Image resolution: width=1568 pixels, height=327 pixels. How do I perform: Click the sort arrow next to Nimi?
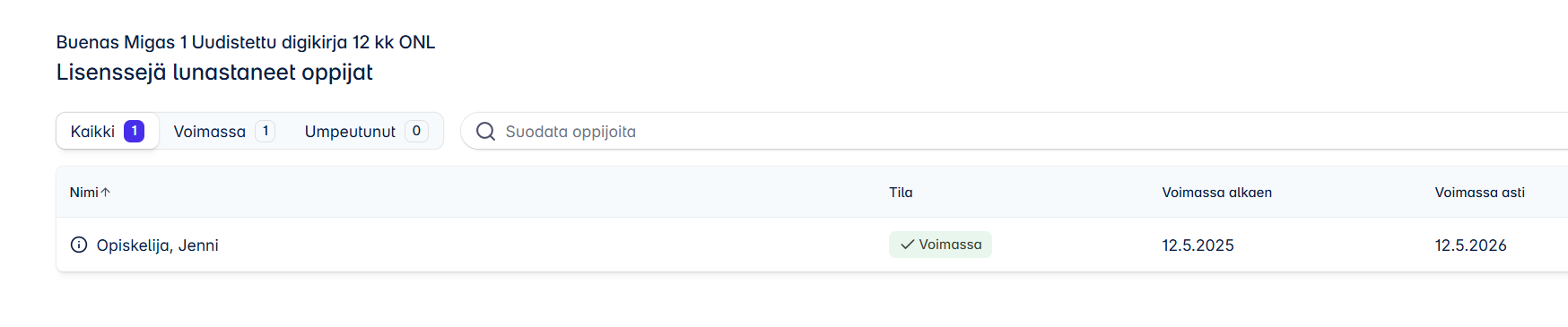pyautogui.click(x=106, y=193)
